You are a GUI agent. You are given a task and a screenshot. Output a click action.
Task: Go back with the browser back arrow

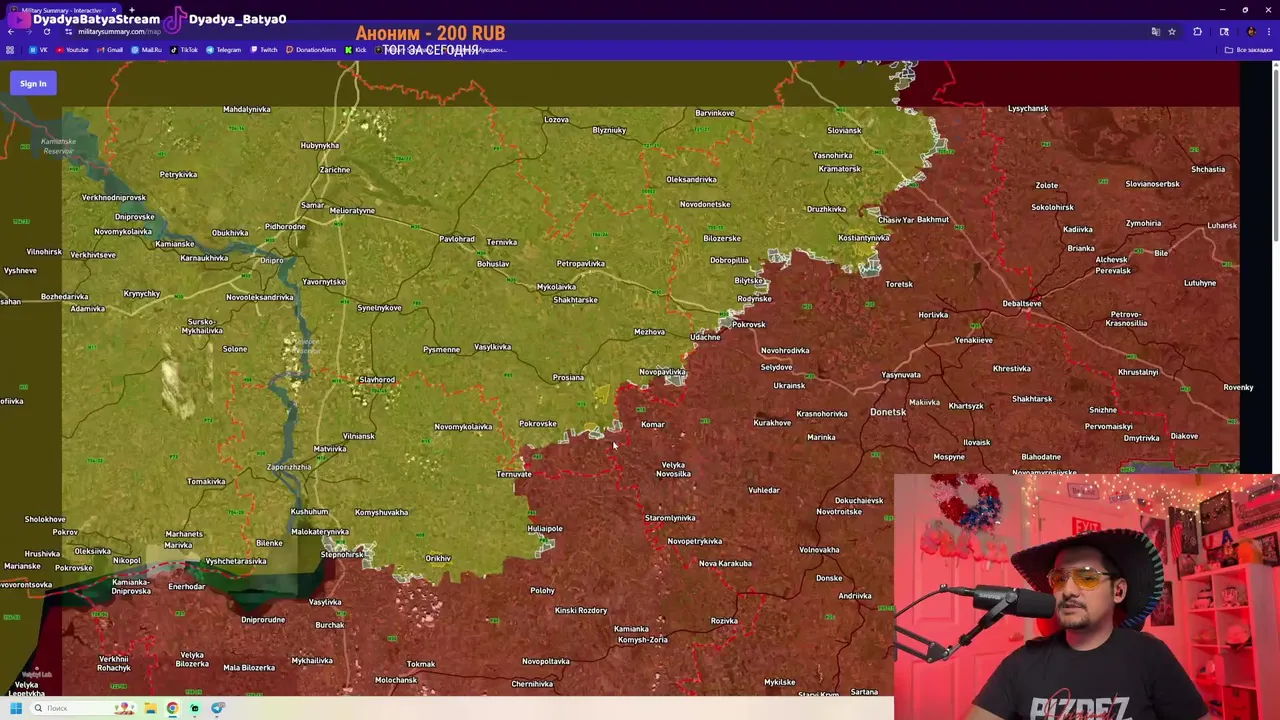pyautogui.click(x=11, y=32)
